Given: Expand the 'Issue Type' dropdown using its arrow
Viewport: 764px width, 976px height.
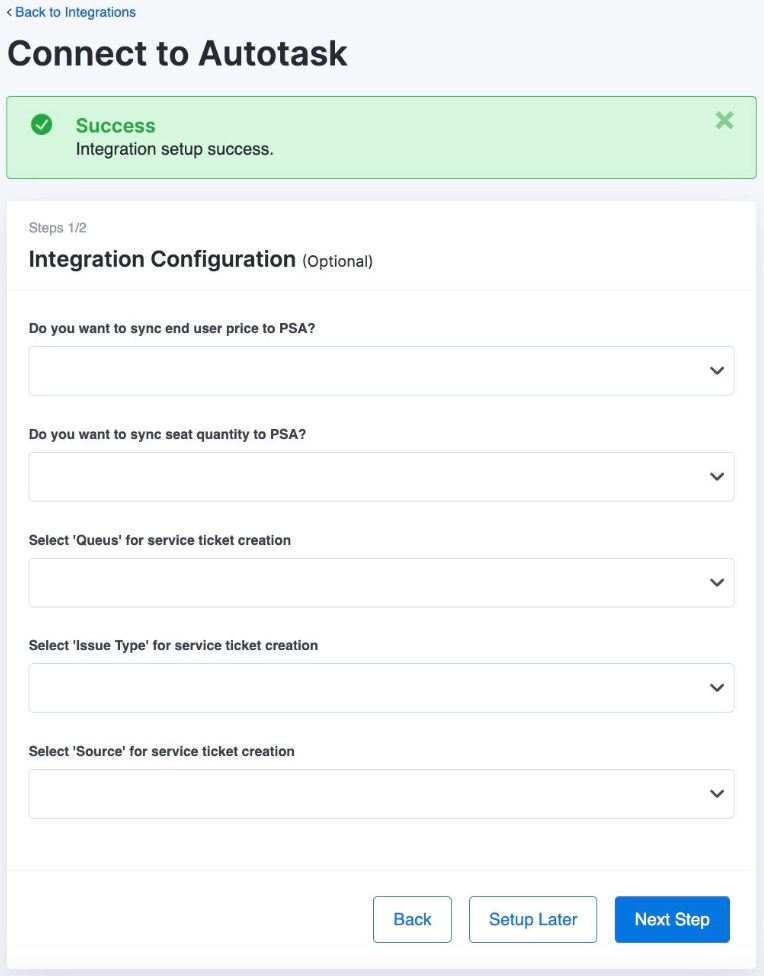Looking at the screenshot, I should (716, 688).
